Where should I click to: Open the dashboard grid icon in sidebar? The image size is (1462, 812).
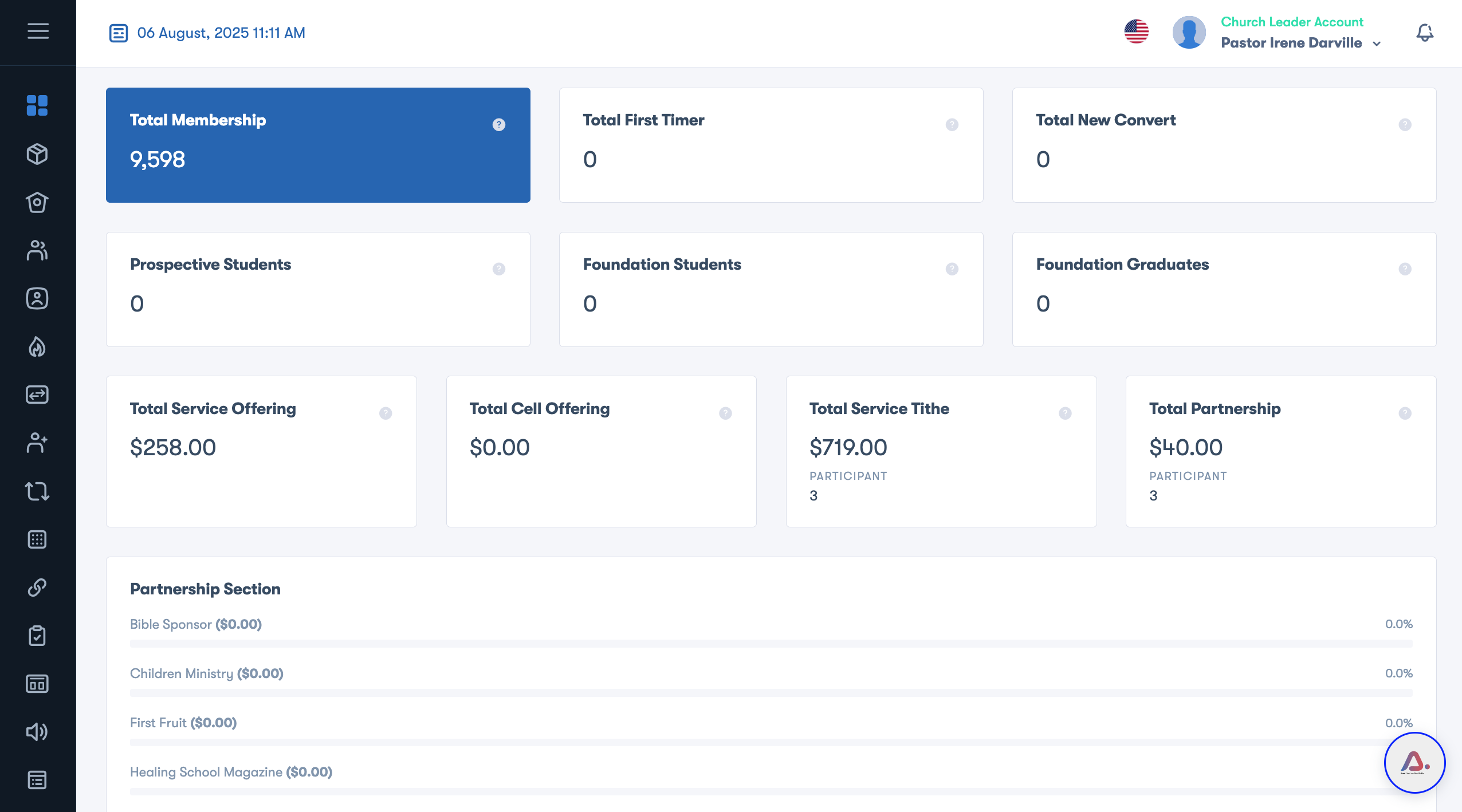click(x=37, y=105)
